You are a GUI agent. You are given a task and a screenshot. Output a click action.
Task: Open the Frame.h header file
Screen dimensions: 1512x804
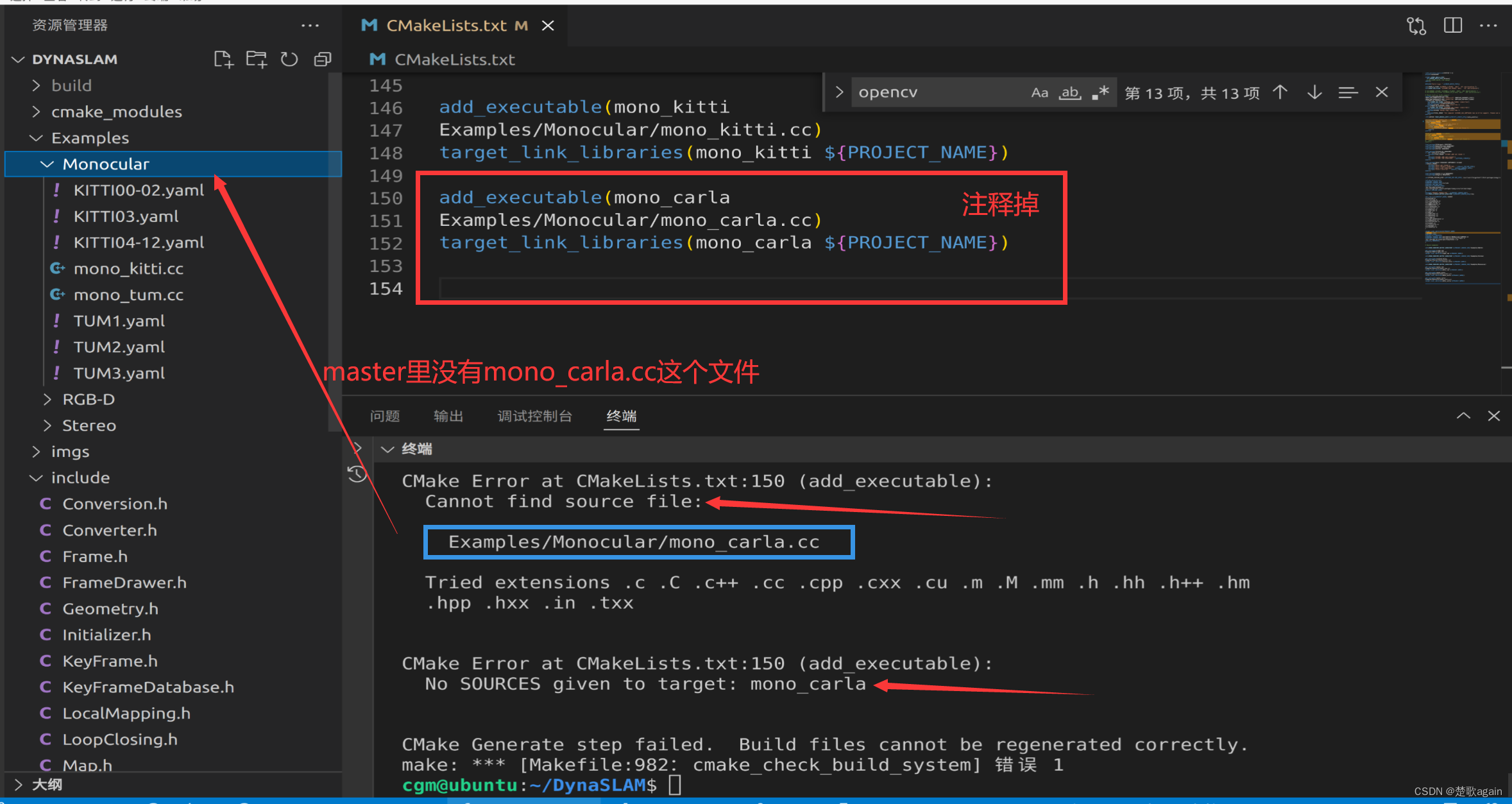pyautogui.click(x=95, y=556)
